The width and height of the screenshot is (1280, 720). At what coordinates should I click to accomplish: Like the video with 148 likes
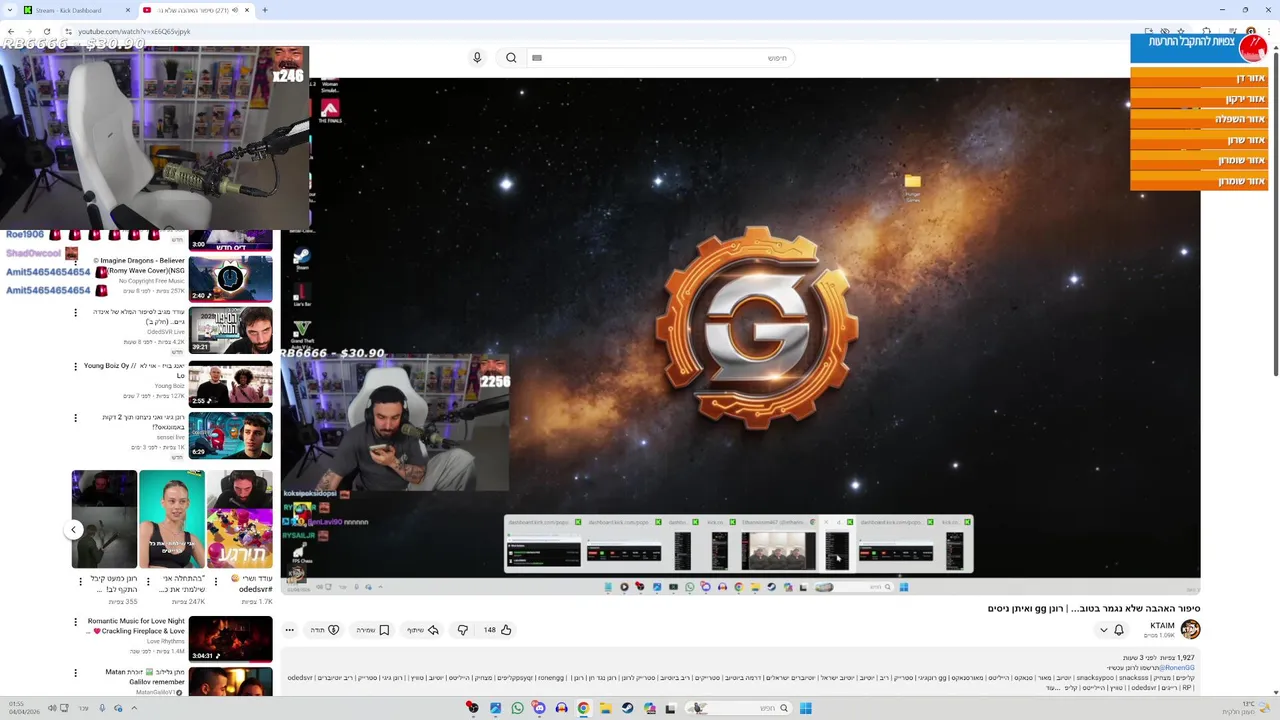pyautogui.click(x=498, y=630)
